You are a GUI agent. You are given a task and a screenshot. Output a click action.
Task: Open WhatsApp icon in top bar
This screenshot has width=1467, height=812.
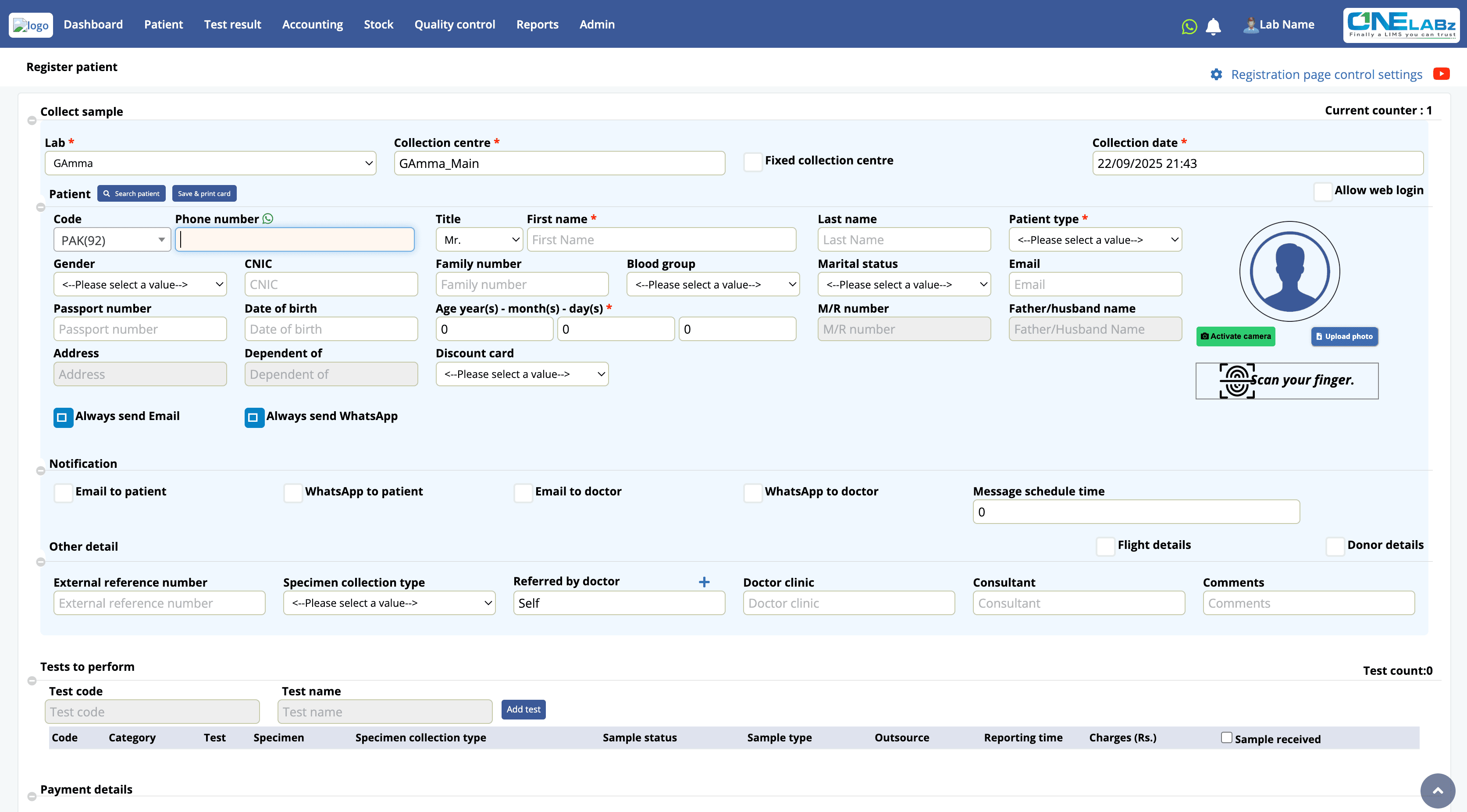tap(1189, 26)
